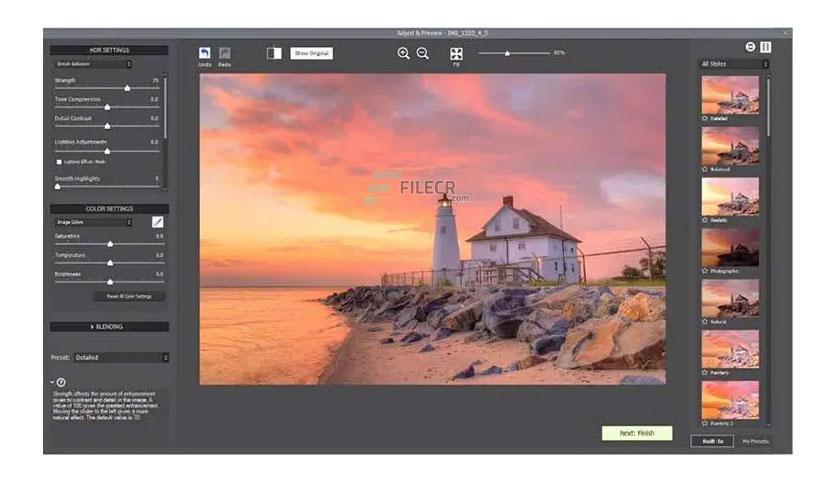Zoom in with the plus magnifier

(x=404, y=53)
